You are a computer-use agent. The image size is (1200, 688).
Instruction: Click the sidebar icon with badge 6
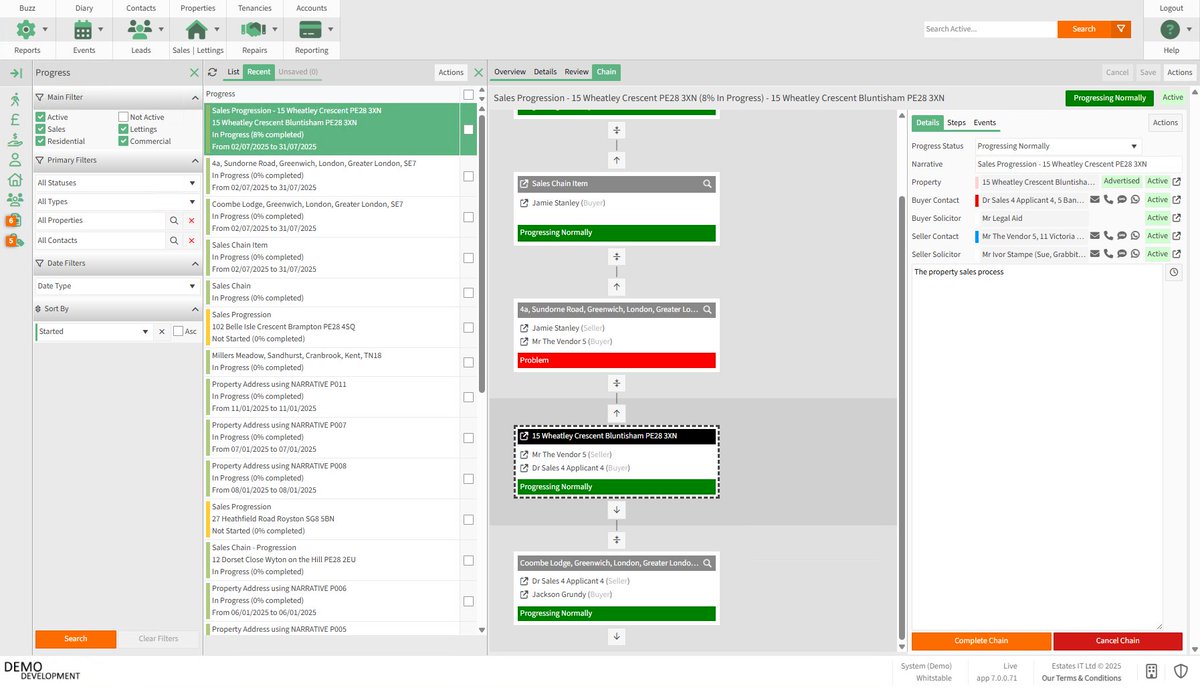click(x=14, y=220)
